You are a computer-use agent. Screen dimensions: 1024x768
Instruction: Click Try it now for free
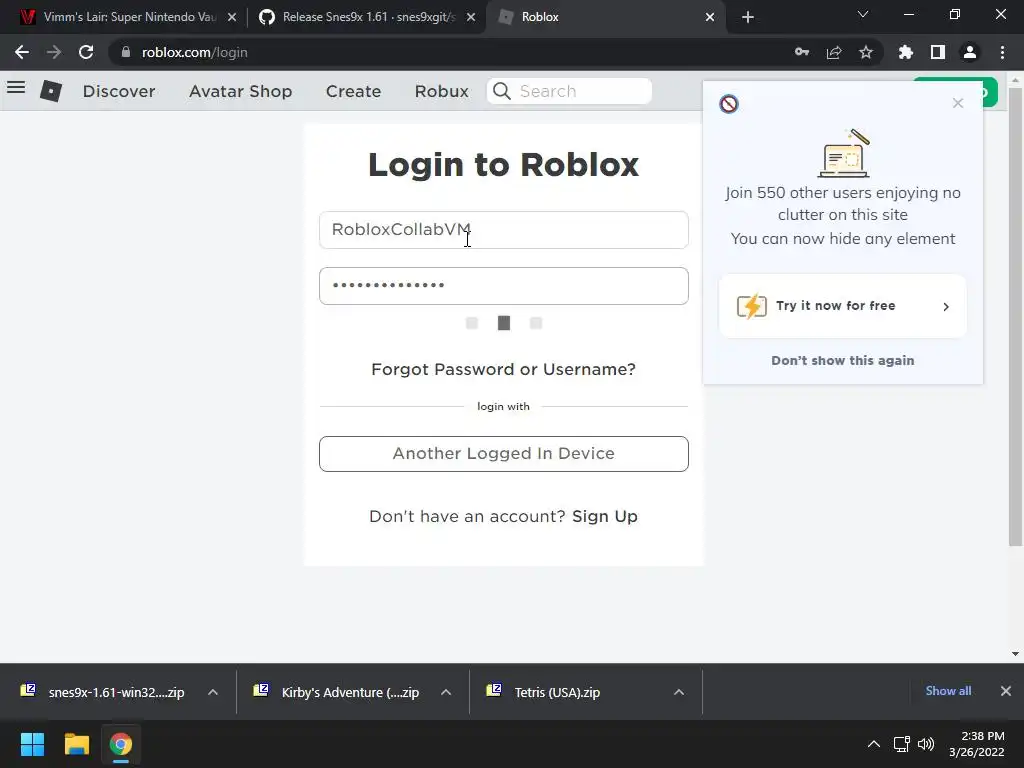click(x=842, y=306)
